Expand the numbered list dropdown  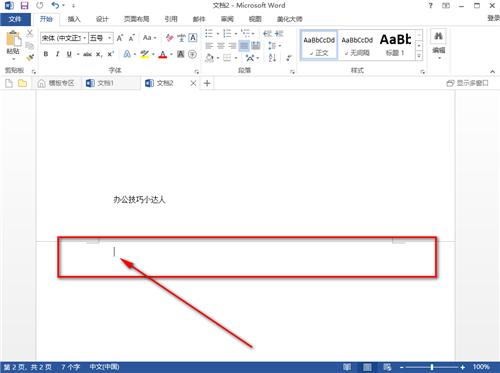(x=236, y=33)
